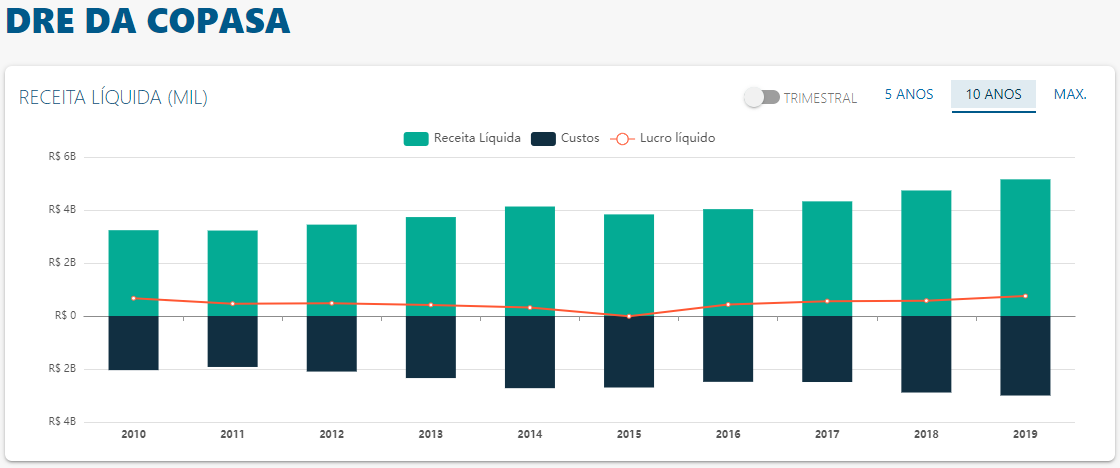Click the 2012 Custos dark bar
The image size is (1120, 468).
pyautogui.click(x=332, y=344)
